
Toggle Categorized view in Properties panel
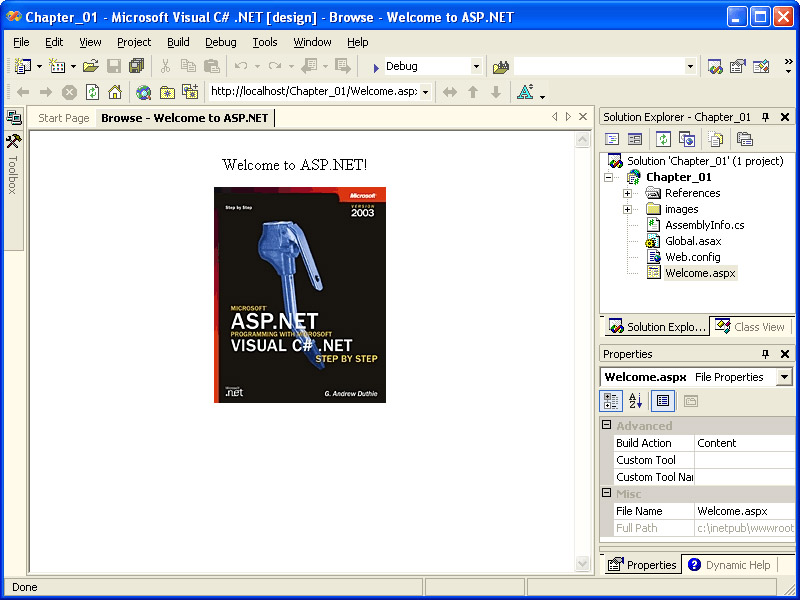tap(612, 401)
